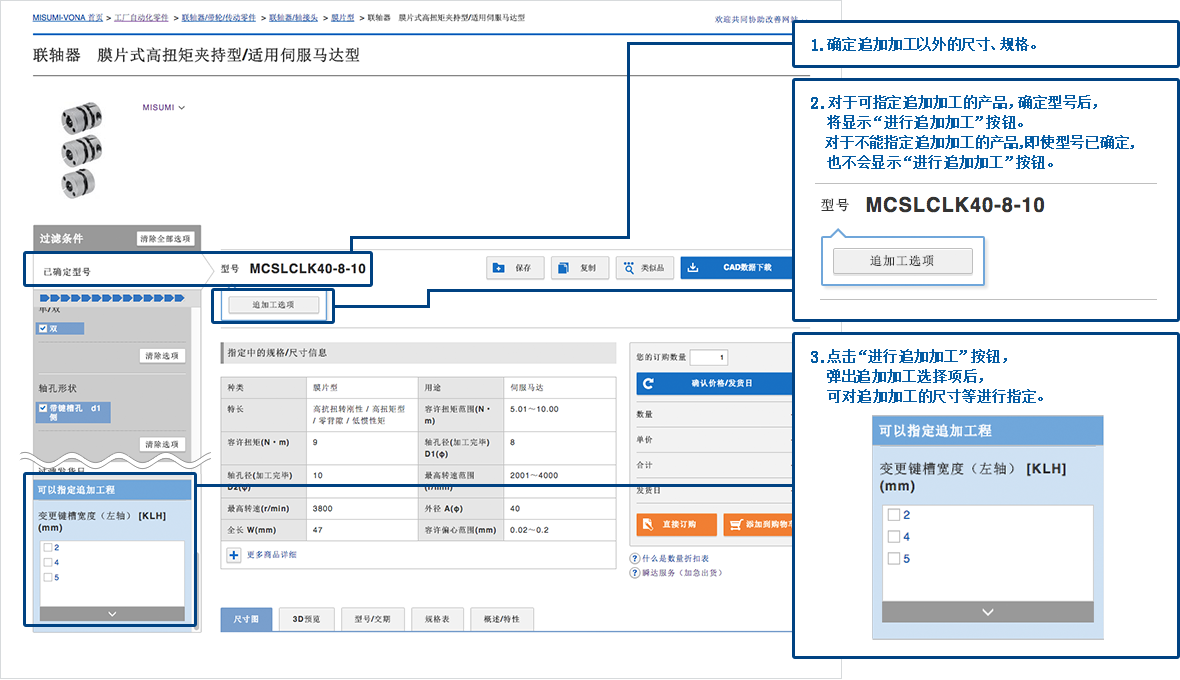Open the 联轴器/带轮/传动零件 breadcrumb link

click(x=219, y=17)
